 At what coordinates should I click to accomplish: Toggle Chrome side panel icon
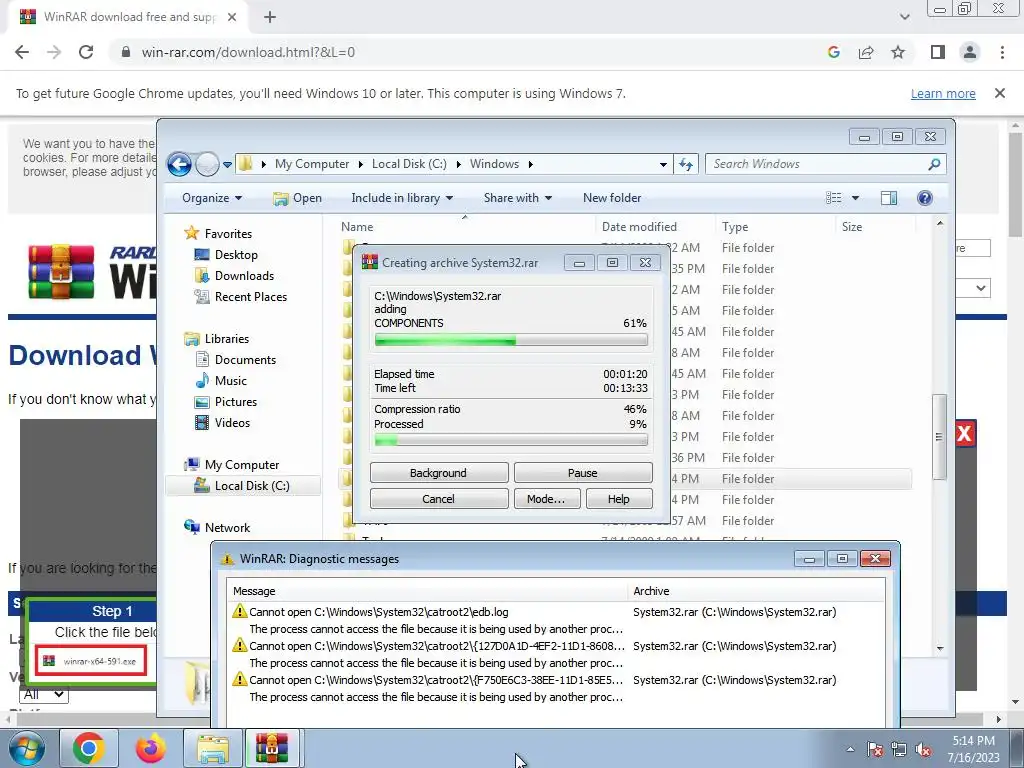[938, 52]
